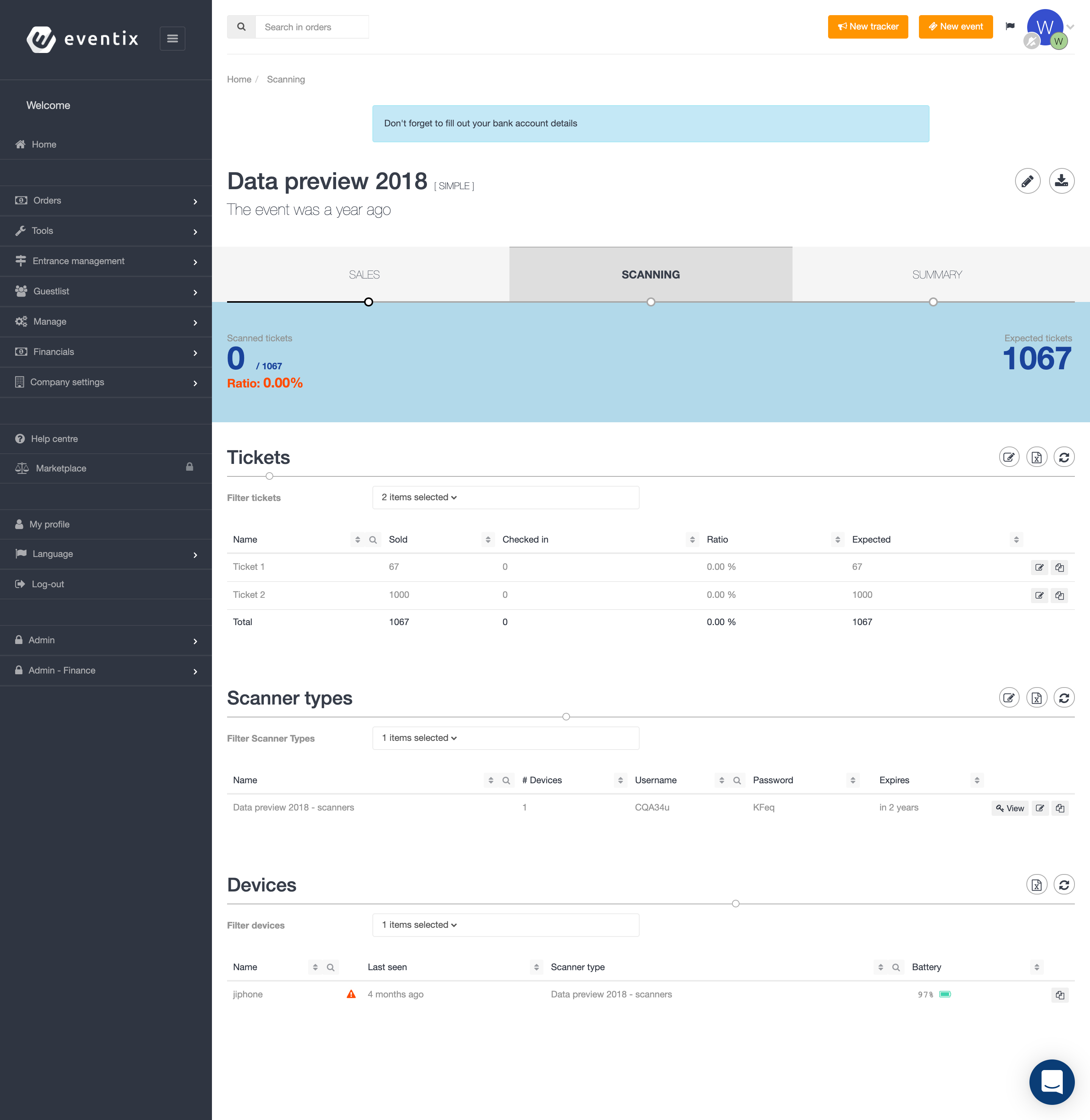Export Tickets table to Excel

[1036, 457]
